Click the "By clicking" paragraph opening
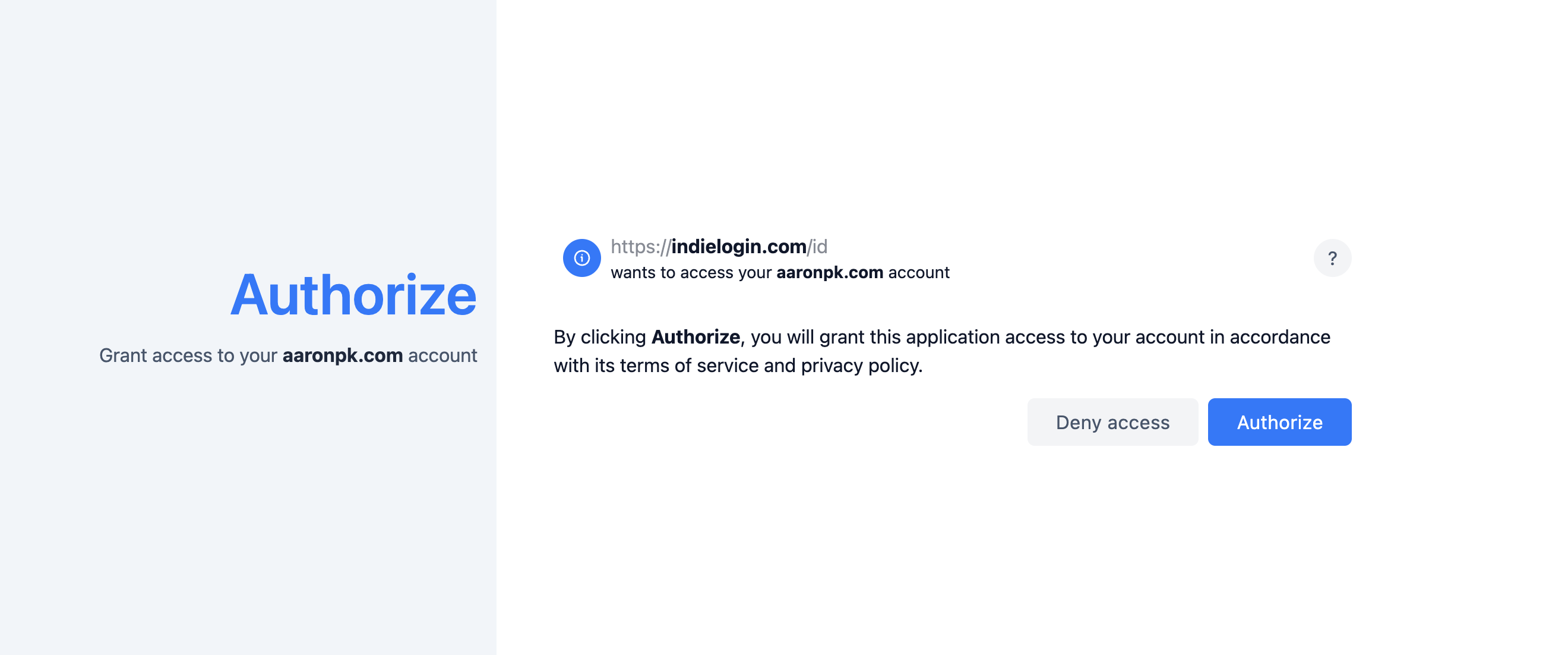 click(x=599, y=337)
